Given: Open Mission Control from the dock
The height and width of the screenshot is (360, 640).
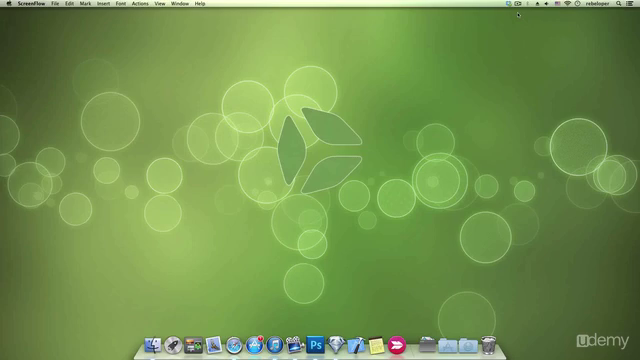Looking at the screenshot, I should tap(193, 345).
